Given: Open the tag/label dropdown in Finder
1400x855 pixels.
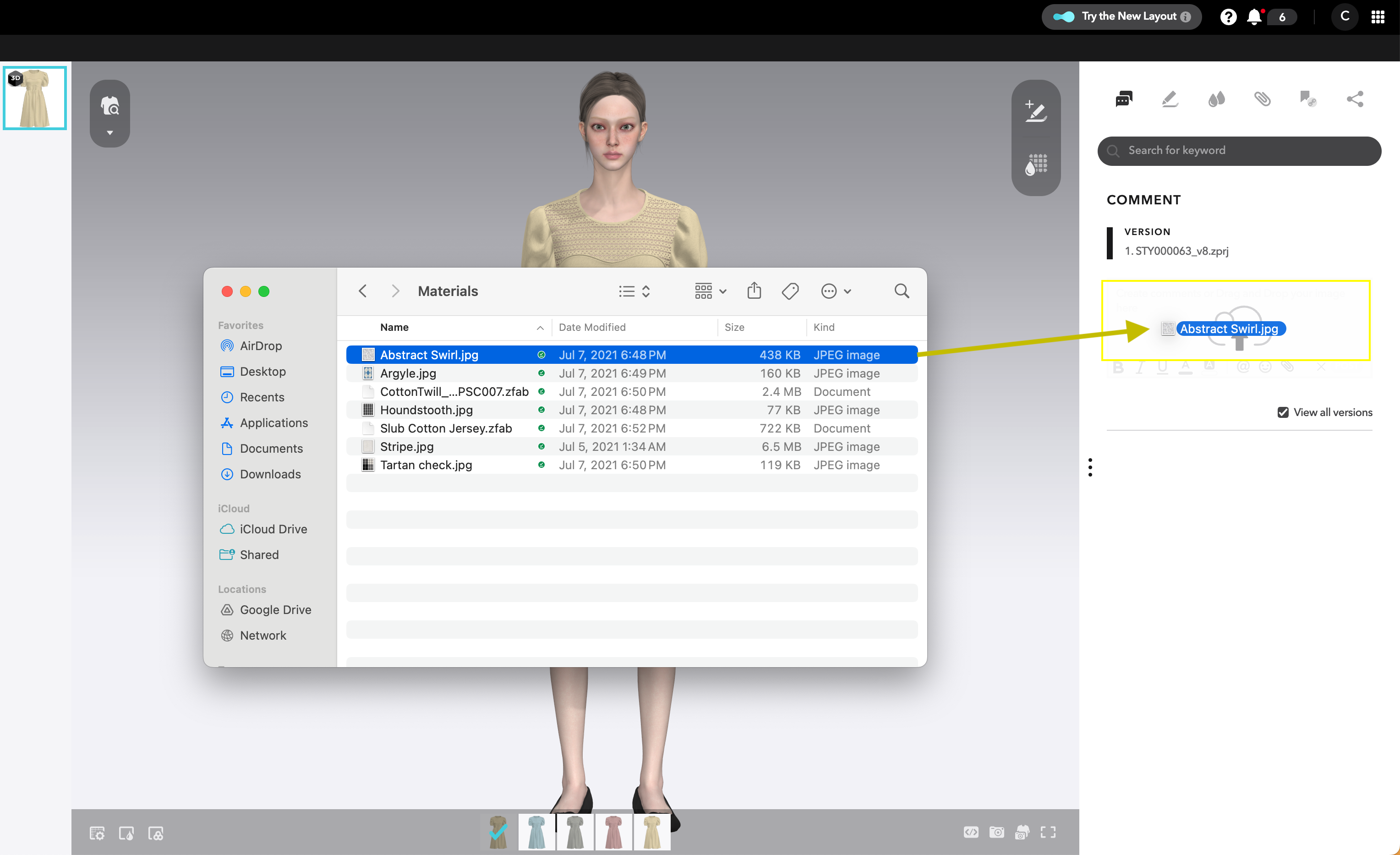Looking at the screenshot, I should tap(791, 290).
